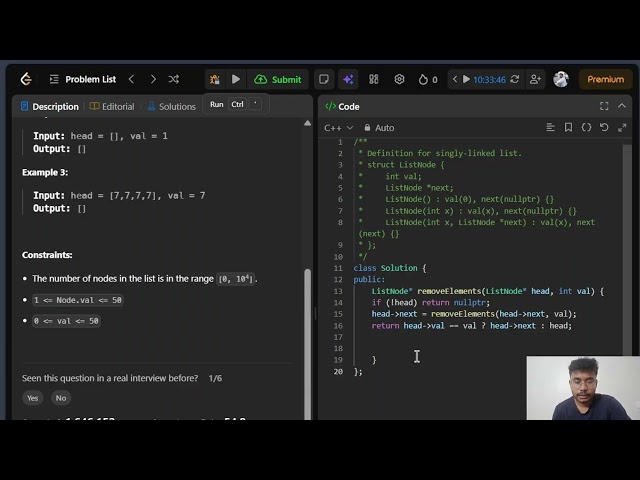
Task: Click the 'Example 3:' heading
Action: [45, 172]
